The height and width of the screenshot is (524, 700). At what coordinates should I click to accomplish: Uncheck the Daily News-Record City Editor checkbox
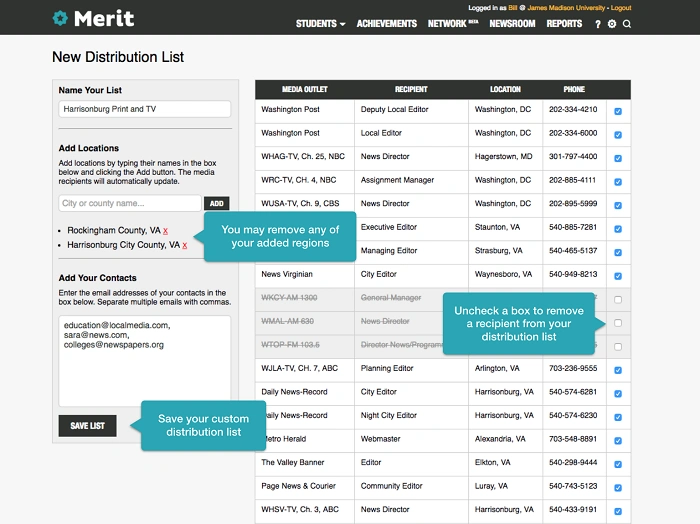618,394
